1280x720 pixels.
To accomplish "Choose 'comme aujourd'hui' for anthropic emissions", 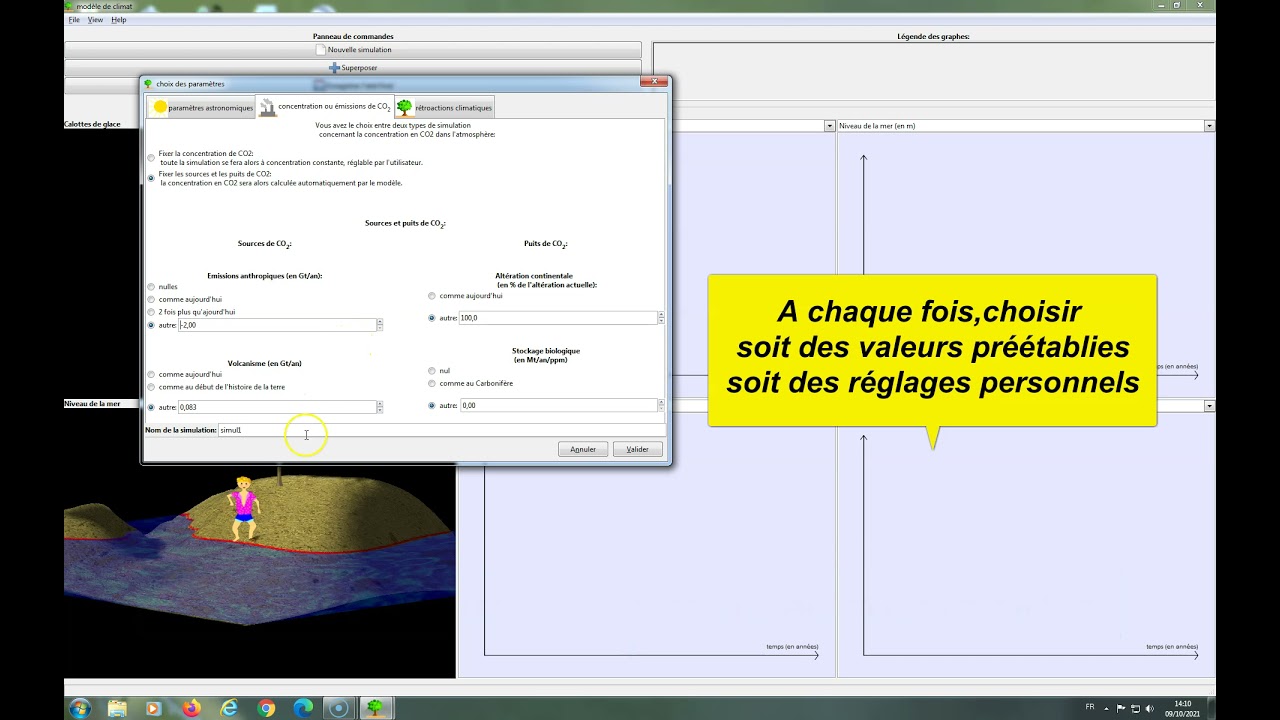I will point(151,299).
